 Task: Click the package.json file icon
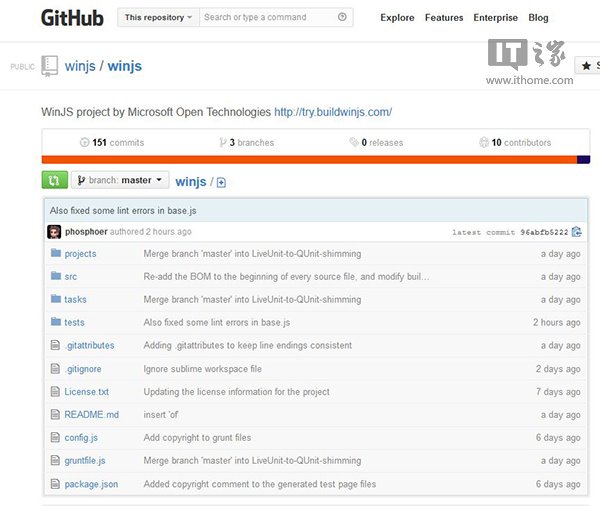[55, 484]
